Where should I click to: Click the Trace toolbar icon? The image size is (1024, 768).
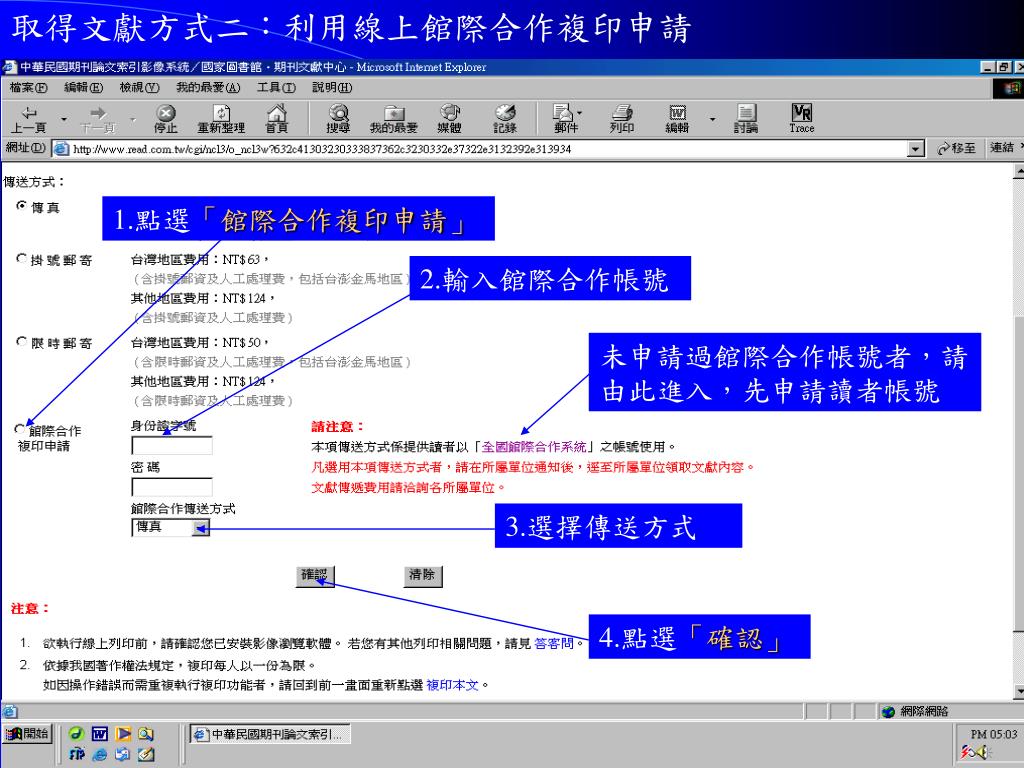tap(801, 119)
